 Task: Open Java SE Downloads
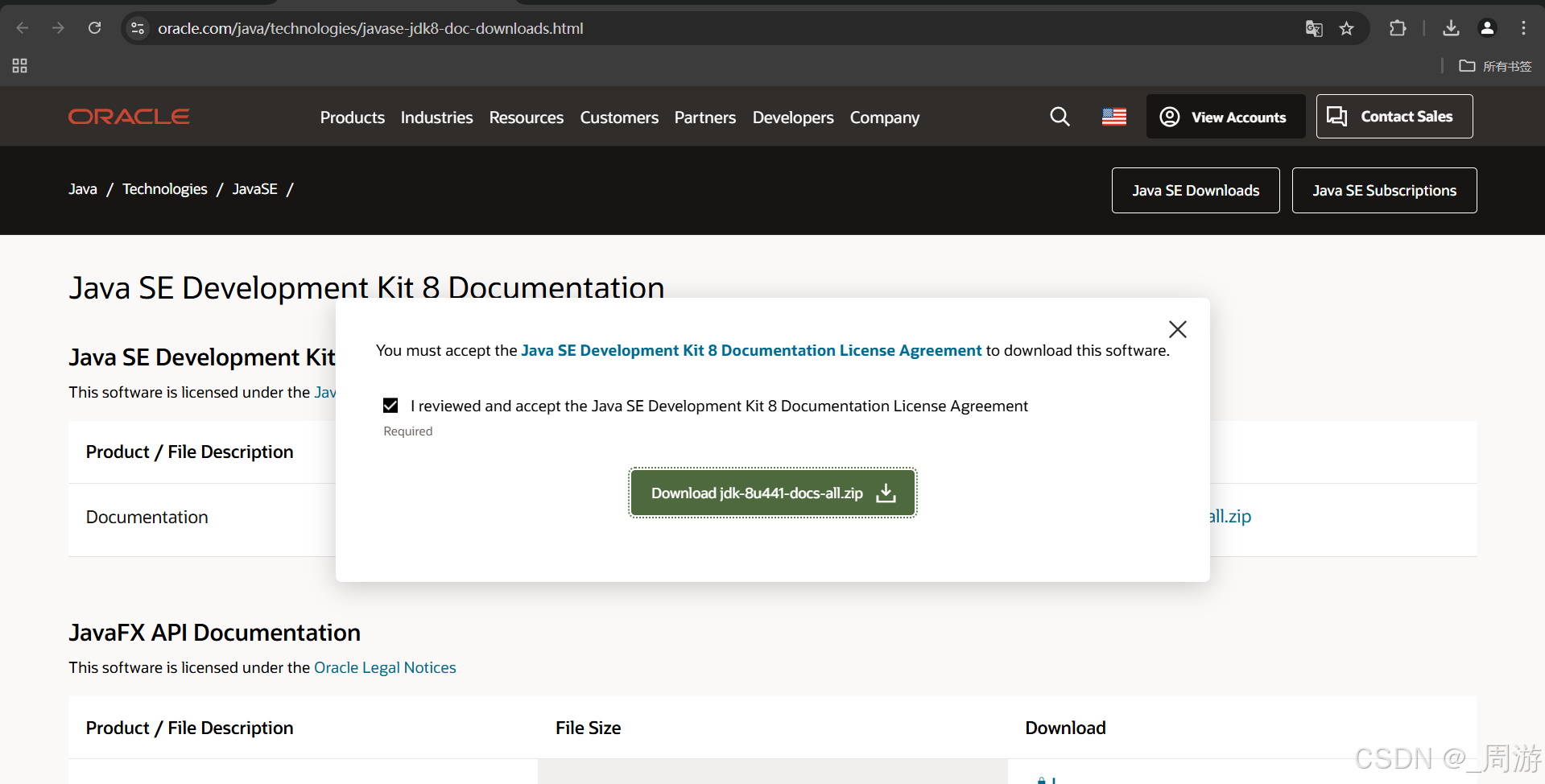[x=1196, y=191]
